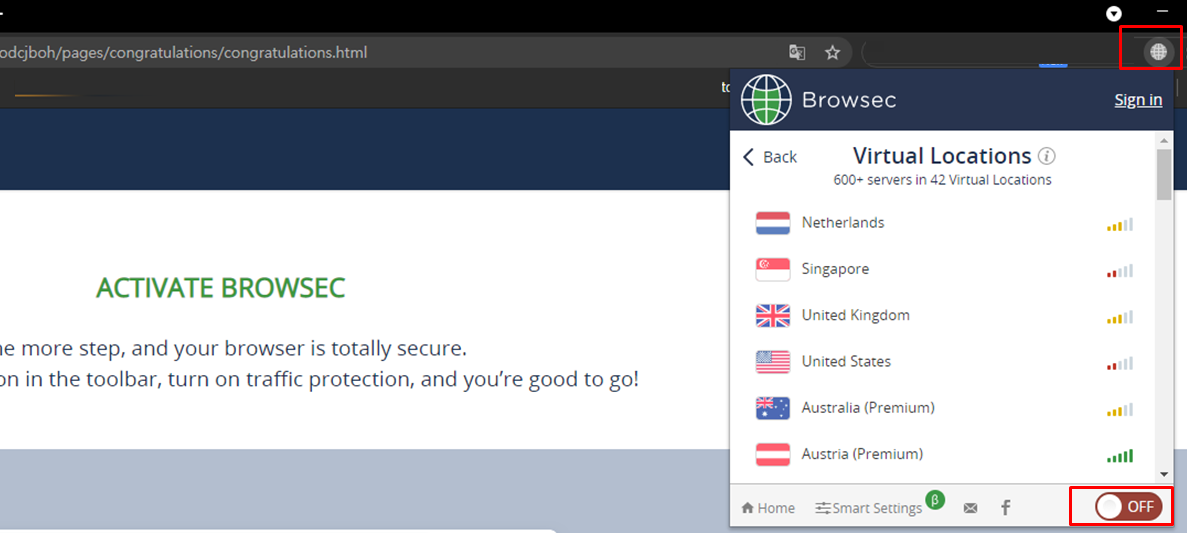Click the Australia flag icon
Viewport: 1187px width, 533px height.
[772, 408]
